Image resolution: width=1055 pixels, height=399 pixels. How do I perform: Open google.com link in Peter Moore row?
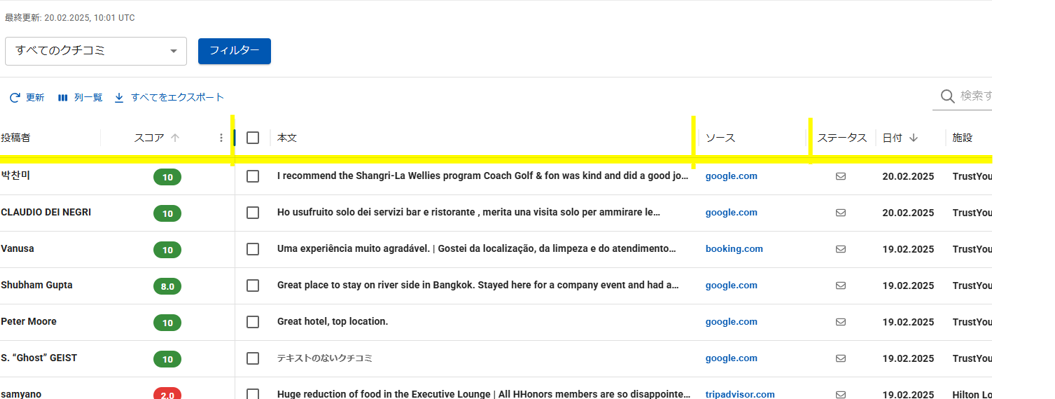coord(731,322)
